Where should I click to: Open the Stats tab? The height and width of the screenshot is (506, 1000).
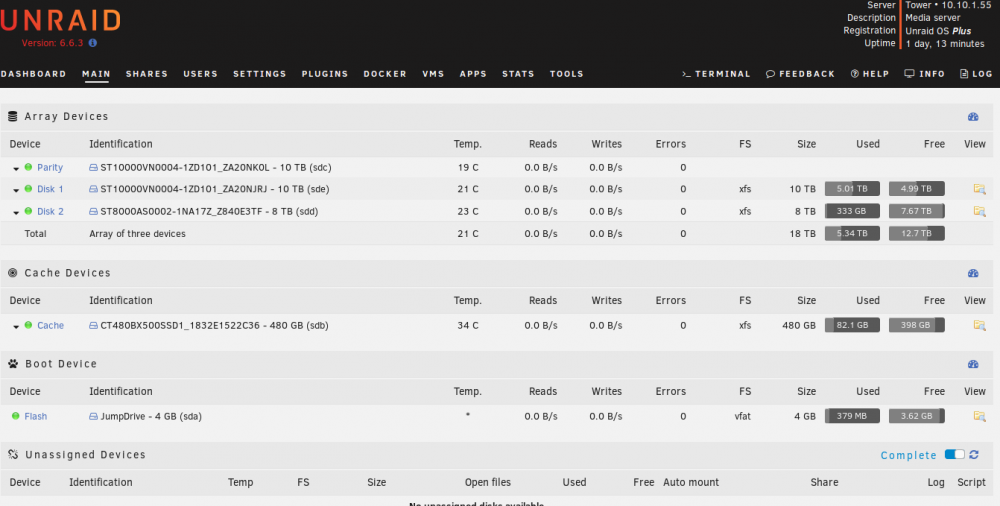tap(518, 74)
